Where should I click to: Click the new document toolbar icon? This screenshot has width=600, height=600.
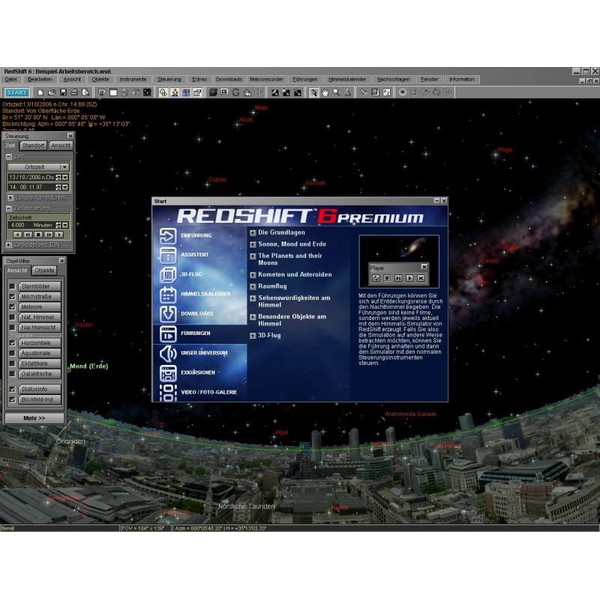tap(40, 92)
